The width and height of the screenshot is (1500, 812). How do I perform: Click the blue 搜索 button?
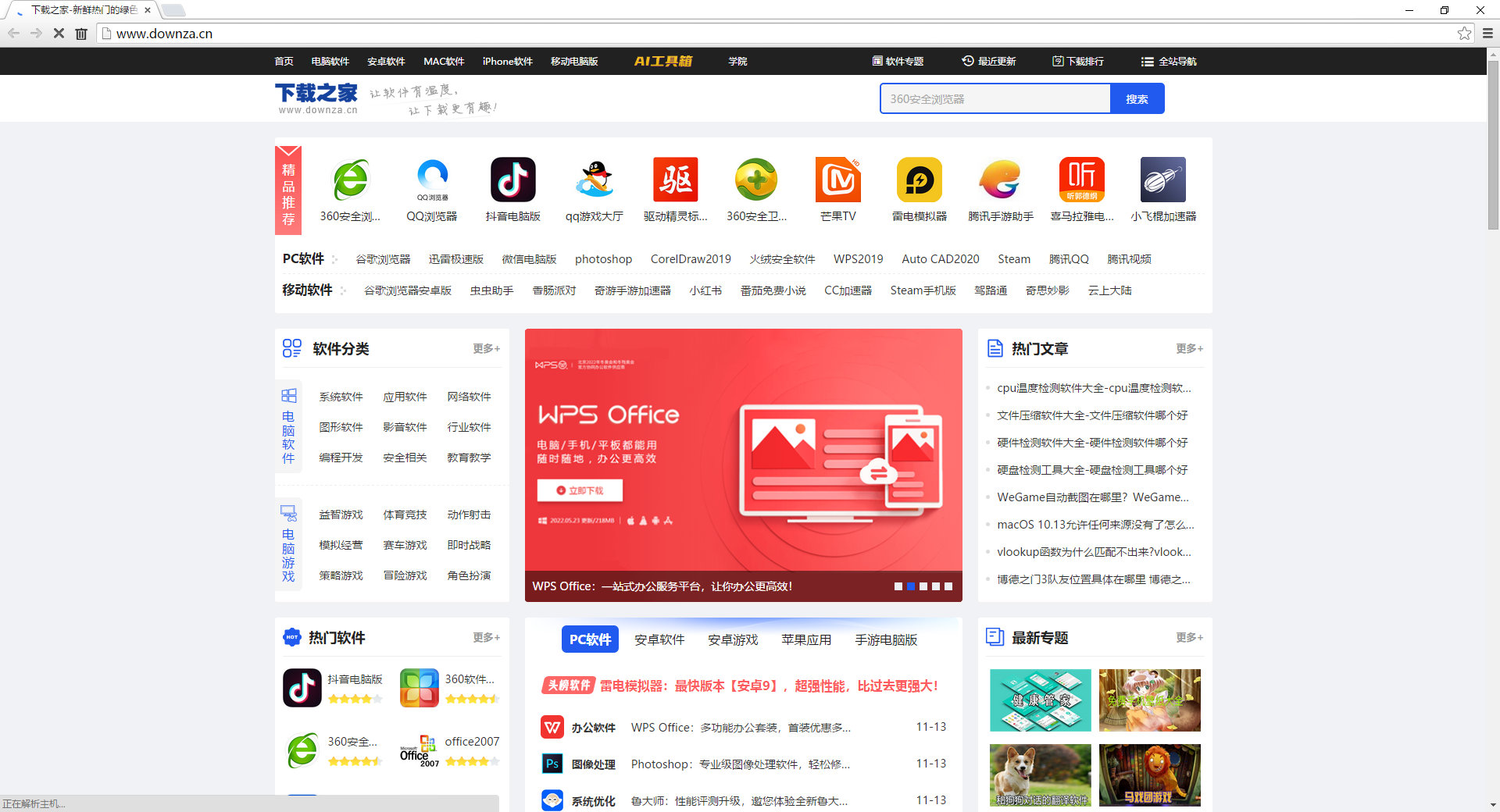[1137, 99]
